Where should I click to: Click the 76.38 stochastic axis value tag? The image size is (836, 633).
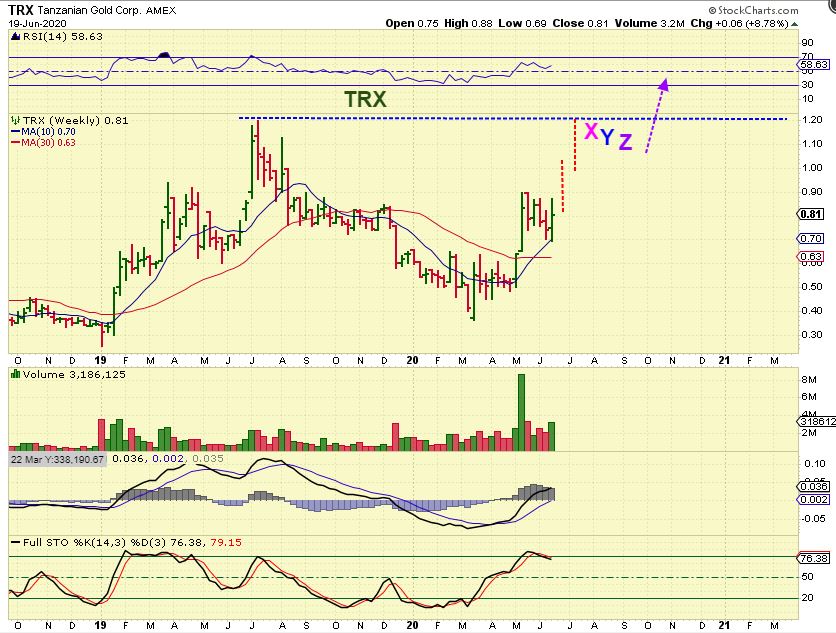(x=814, y=558)
